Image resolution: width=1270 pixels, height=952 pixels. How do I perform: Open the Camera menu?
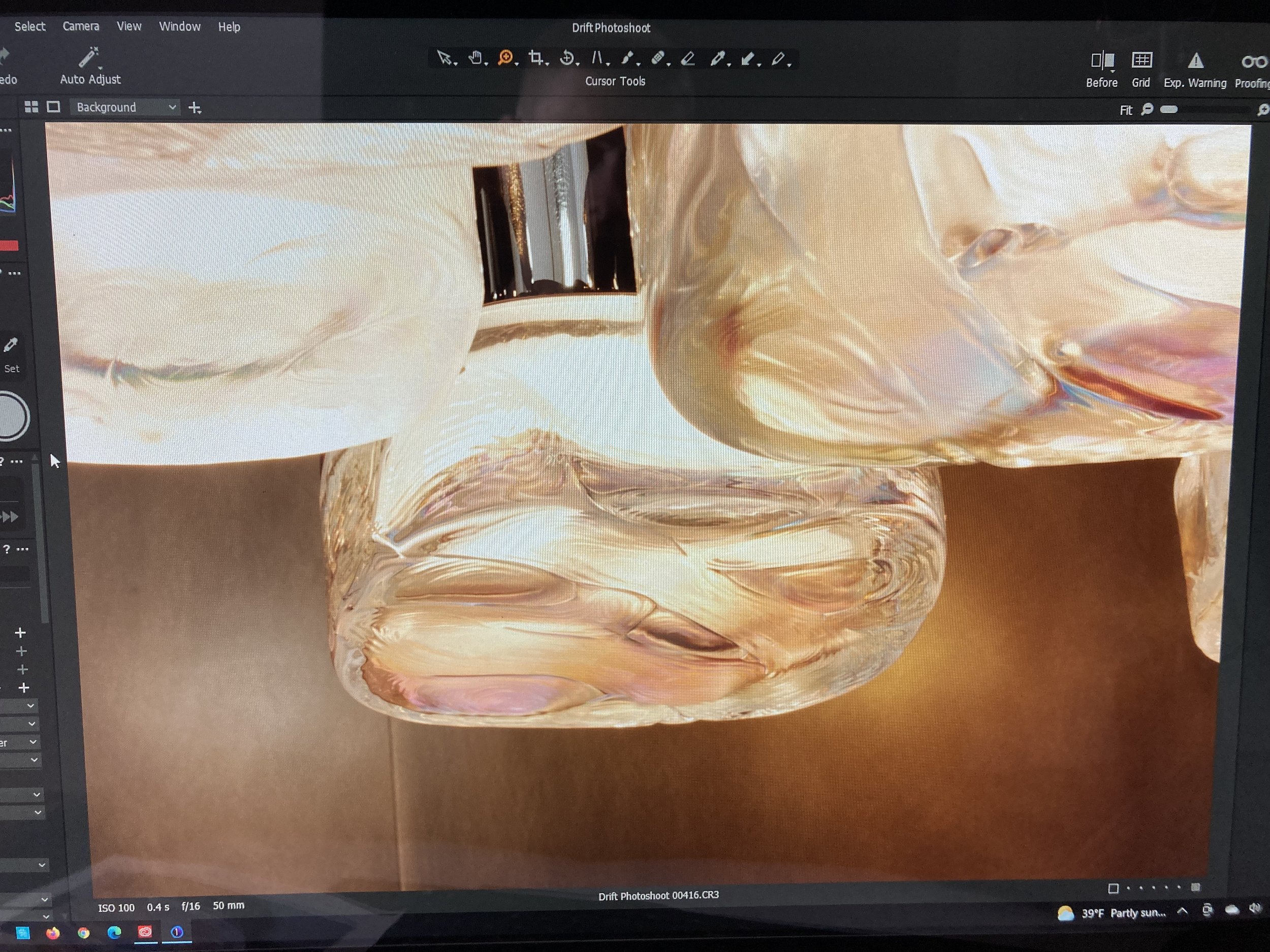[81, 26]
